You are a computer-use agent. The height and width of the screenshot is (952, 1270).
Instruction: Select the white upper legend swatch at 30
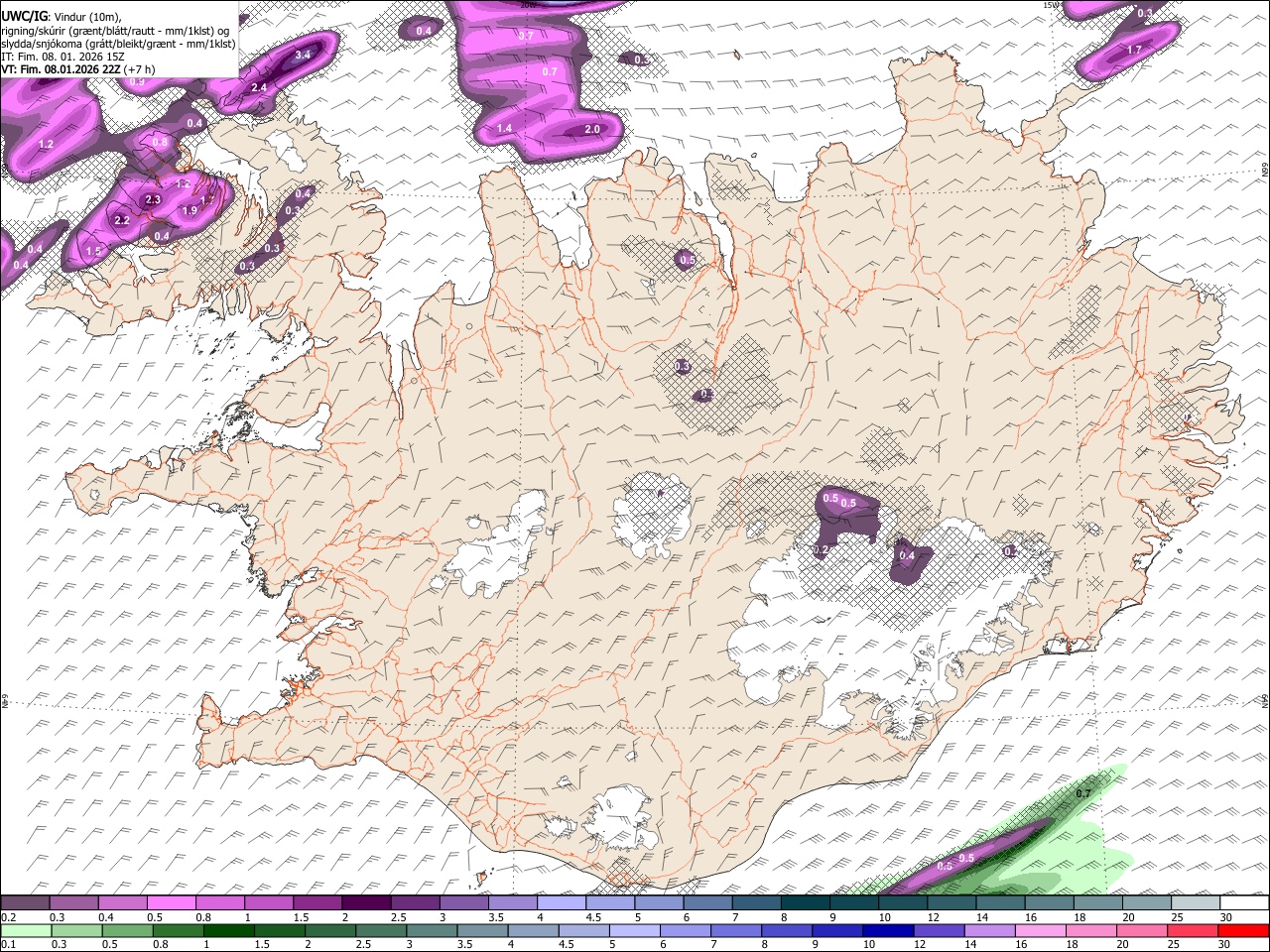1243,903
